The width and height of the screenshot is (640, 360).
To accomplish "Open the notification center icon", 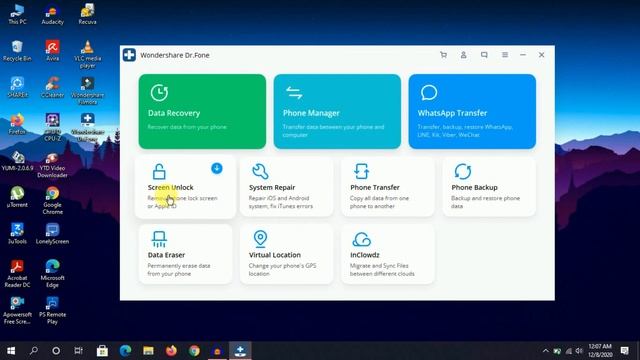I will (x=624, y=350).
